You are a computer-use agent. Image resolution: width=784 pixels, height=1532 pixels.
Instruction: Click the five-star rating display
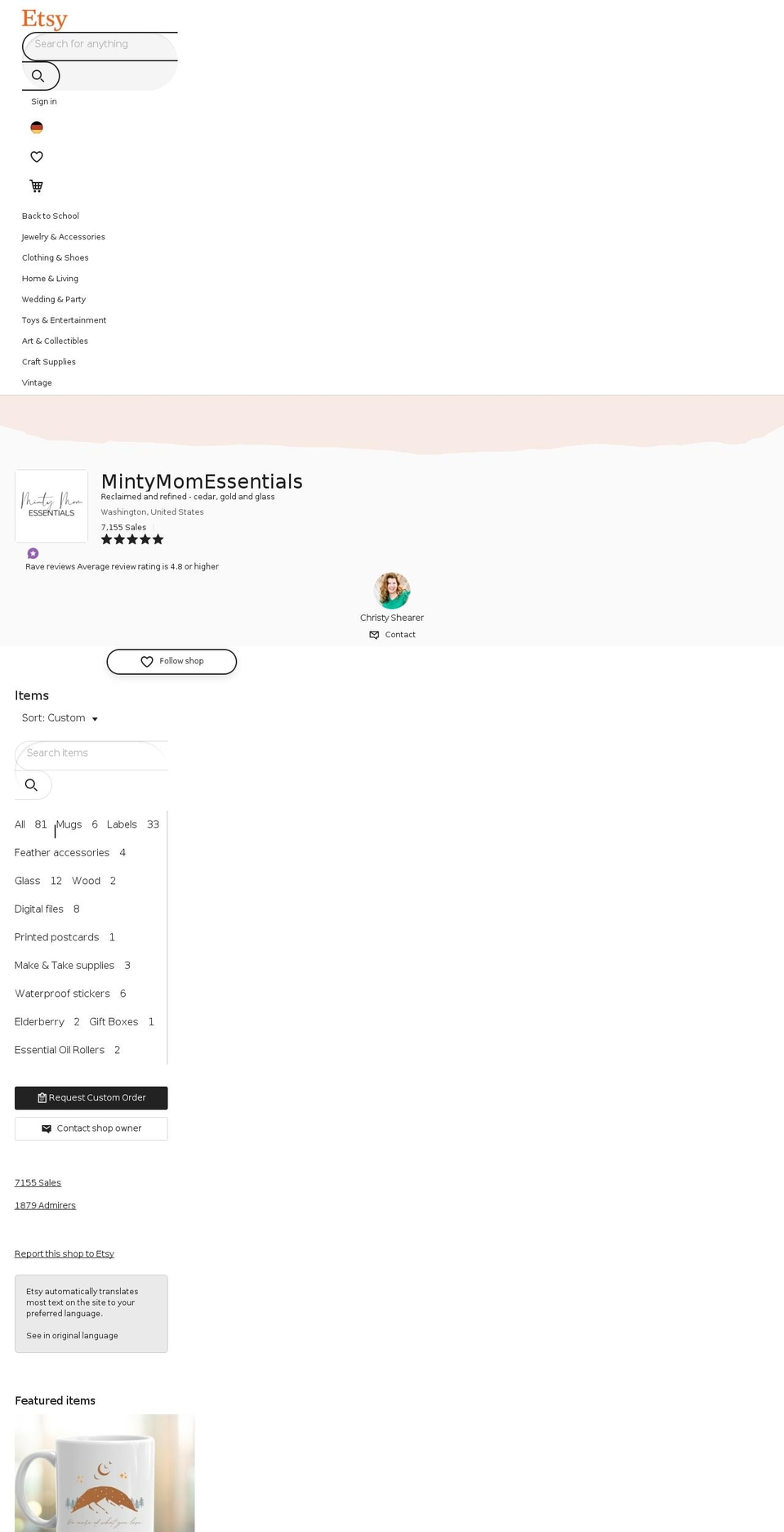pyautogui.click(x=131, y=539)
